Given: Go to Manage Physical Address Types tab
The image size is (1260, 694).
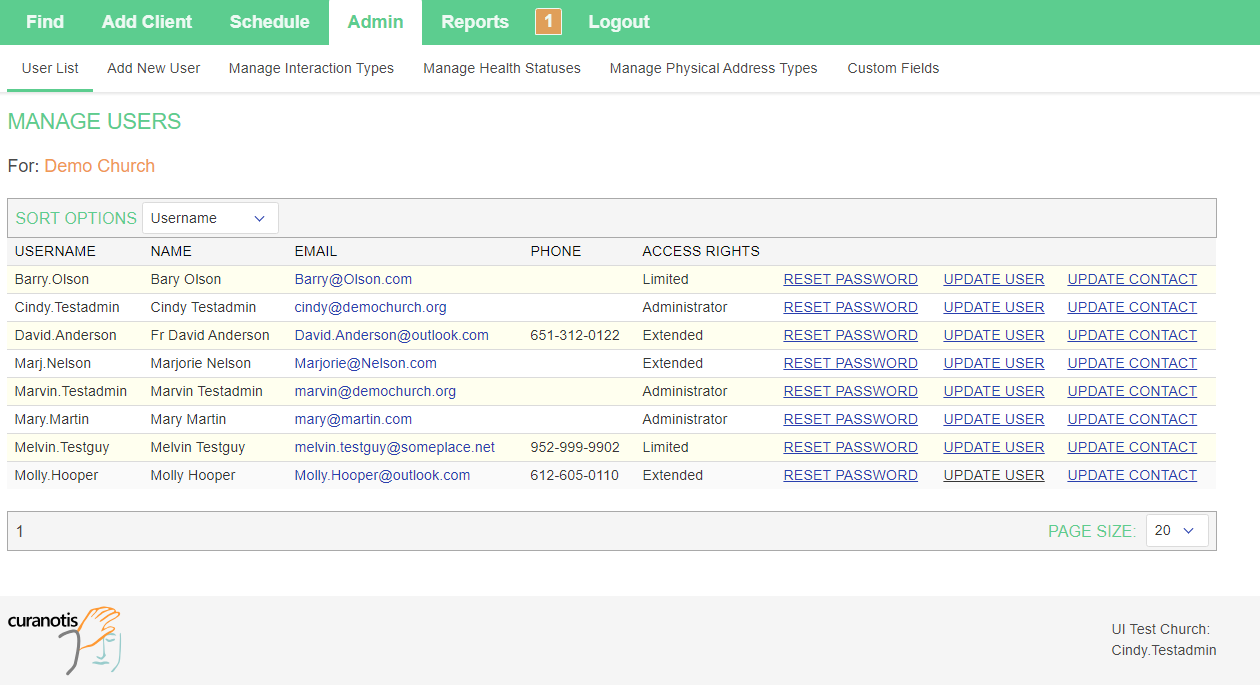Looking at the screenshot, I should [x=713, y=68].
